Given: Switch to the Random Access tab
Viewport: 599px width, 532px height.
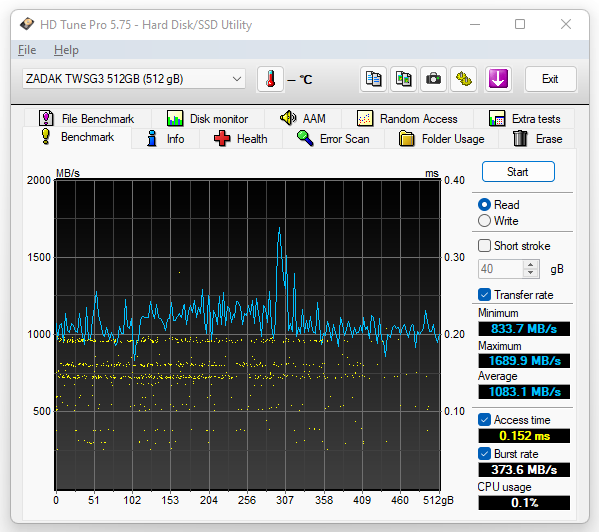Looking at the screenshot, I should pos(407,119).
